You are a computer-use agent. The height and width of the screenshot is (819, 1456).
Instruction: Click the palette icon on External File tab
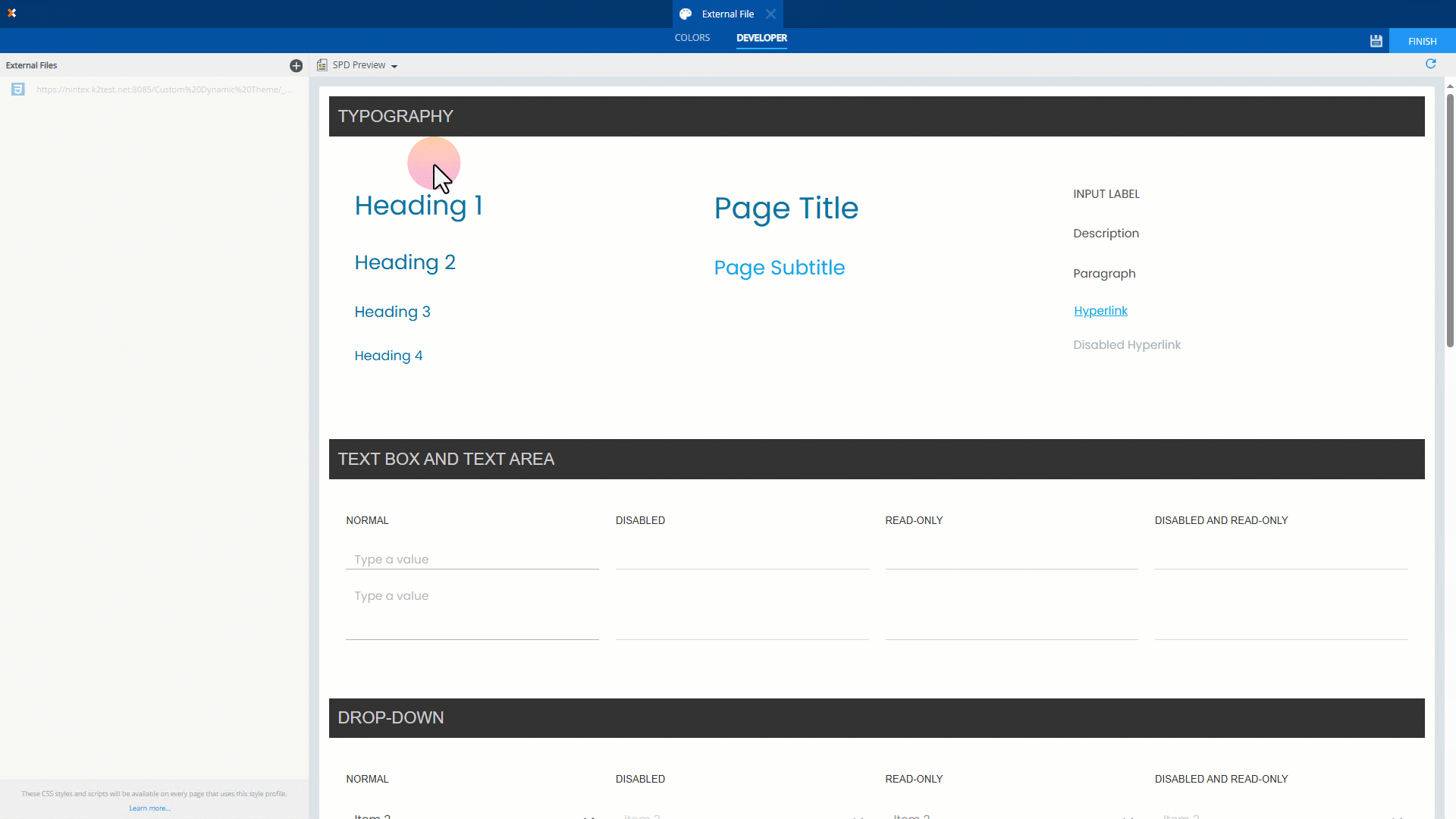click(x=686, y=14)
